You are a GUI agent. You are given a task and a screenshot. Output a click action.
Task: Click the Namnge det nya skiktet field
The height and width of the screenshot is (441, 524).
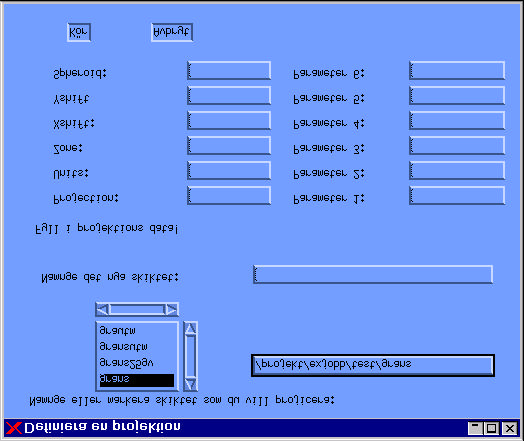click(373, 275)
